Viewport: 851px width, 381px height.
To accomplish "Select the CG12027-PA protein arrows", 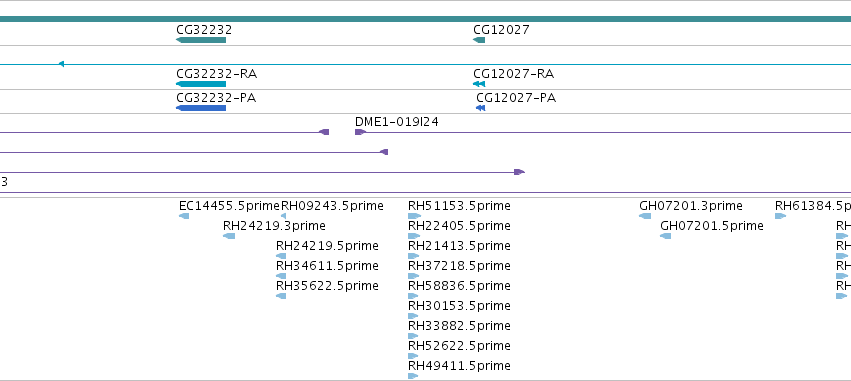I will 480,107.
